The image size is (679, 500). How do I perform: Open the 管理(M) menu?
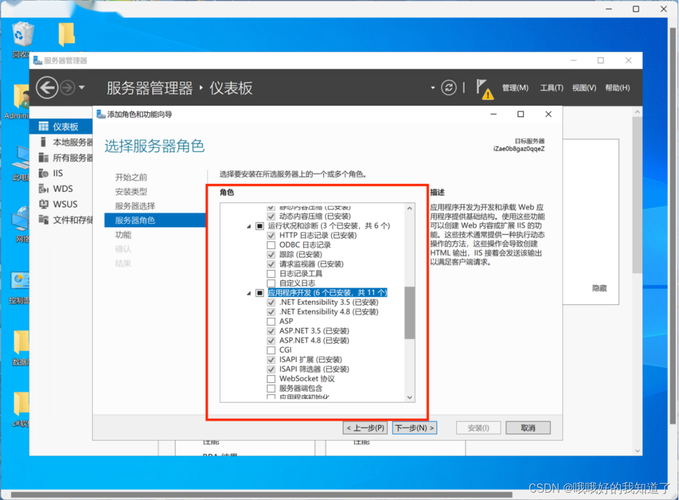pyautogui.click(x=515, y=88)
